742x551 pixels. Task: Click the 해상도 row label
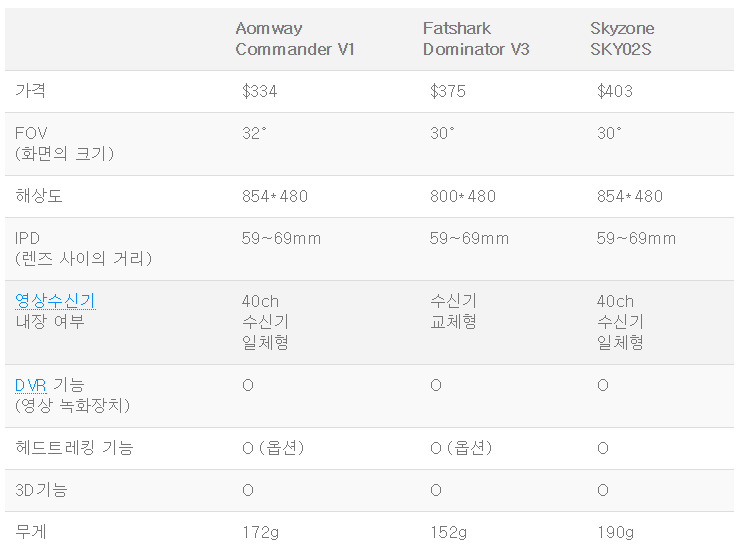click(x=39, y=196)
